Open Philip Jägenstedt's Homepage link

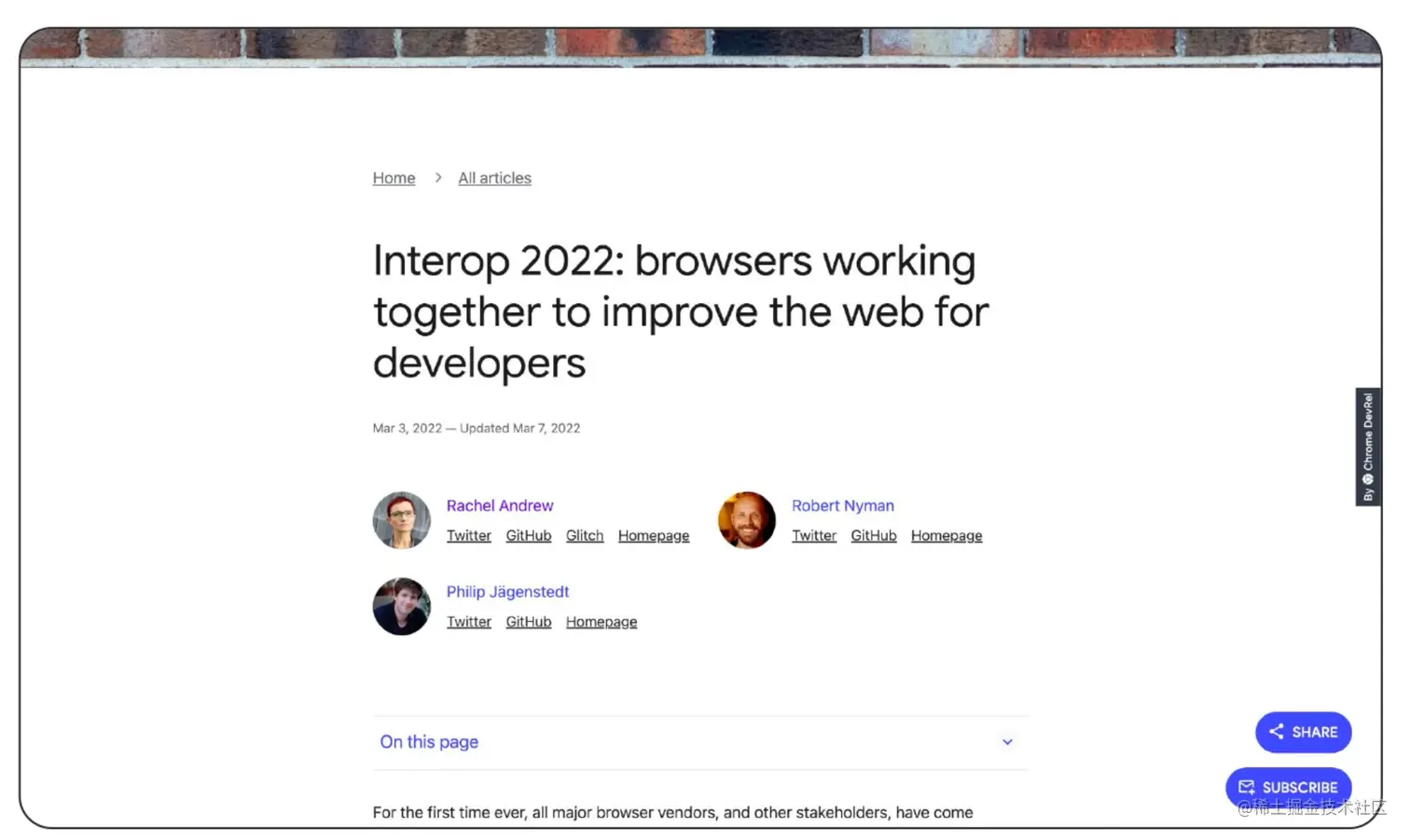601,621
